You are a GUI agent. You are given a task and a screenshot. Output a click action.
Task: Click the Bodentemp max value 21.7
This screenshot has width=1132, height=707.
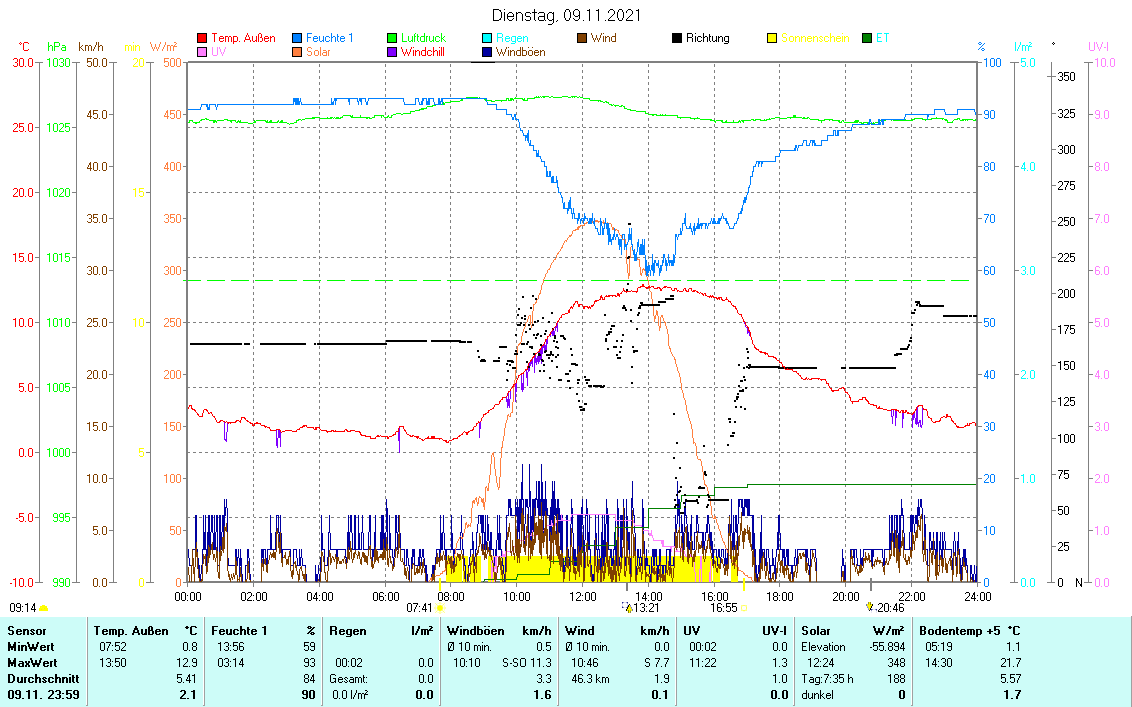click(1011, 663)
